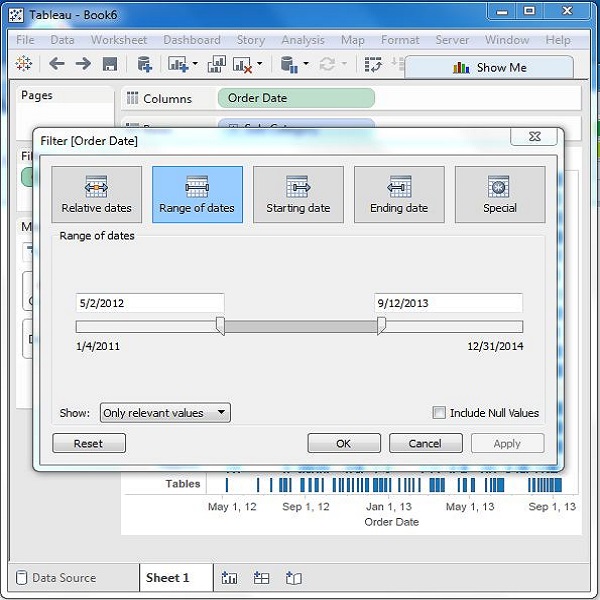Click the new worksheet icon at bottom
The image size is (600, 600).
[230, 577]
